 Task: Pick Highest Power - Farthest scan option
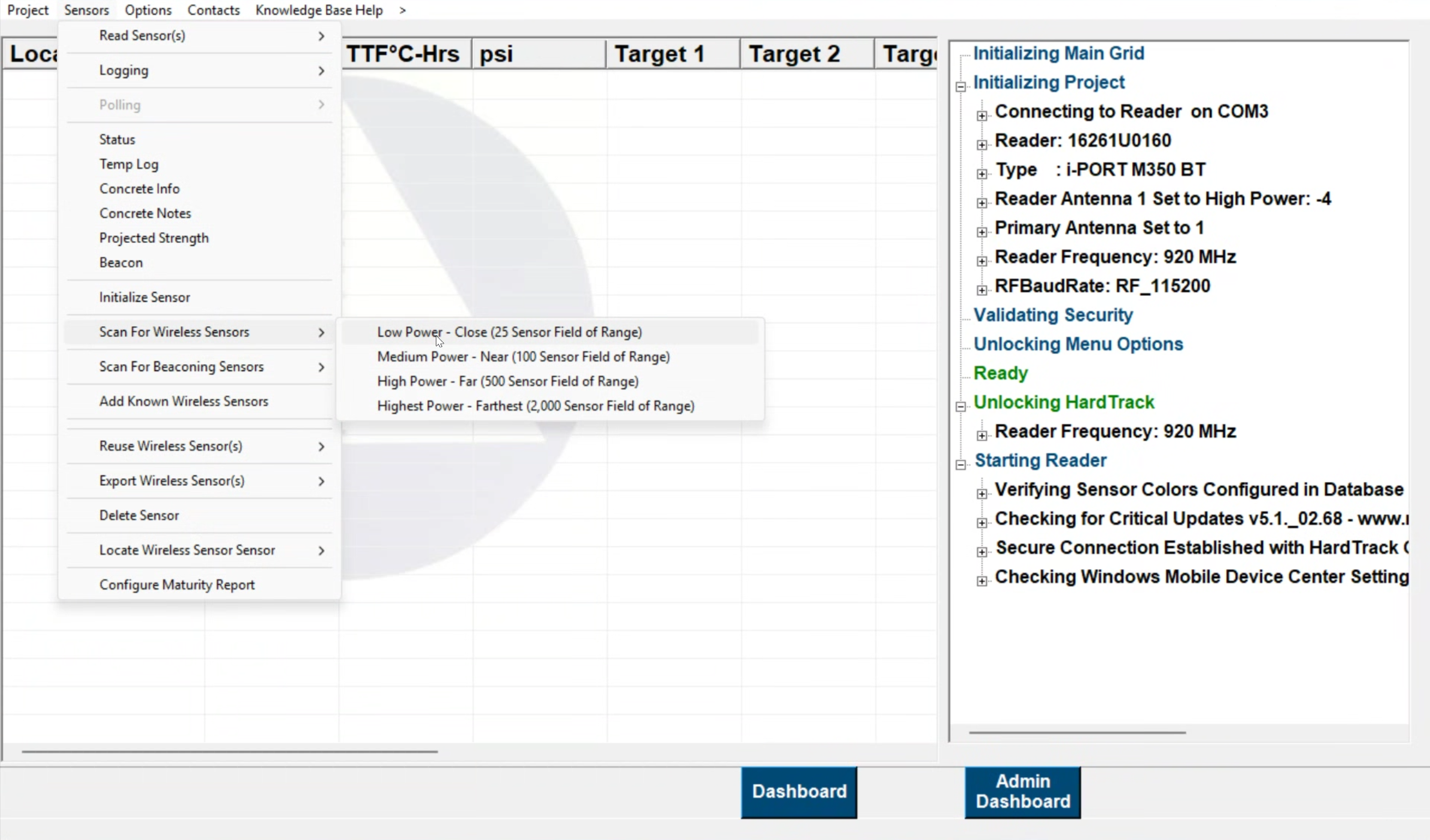coord(535,406)
